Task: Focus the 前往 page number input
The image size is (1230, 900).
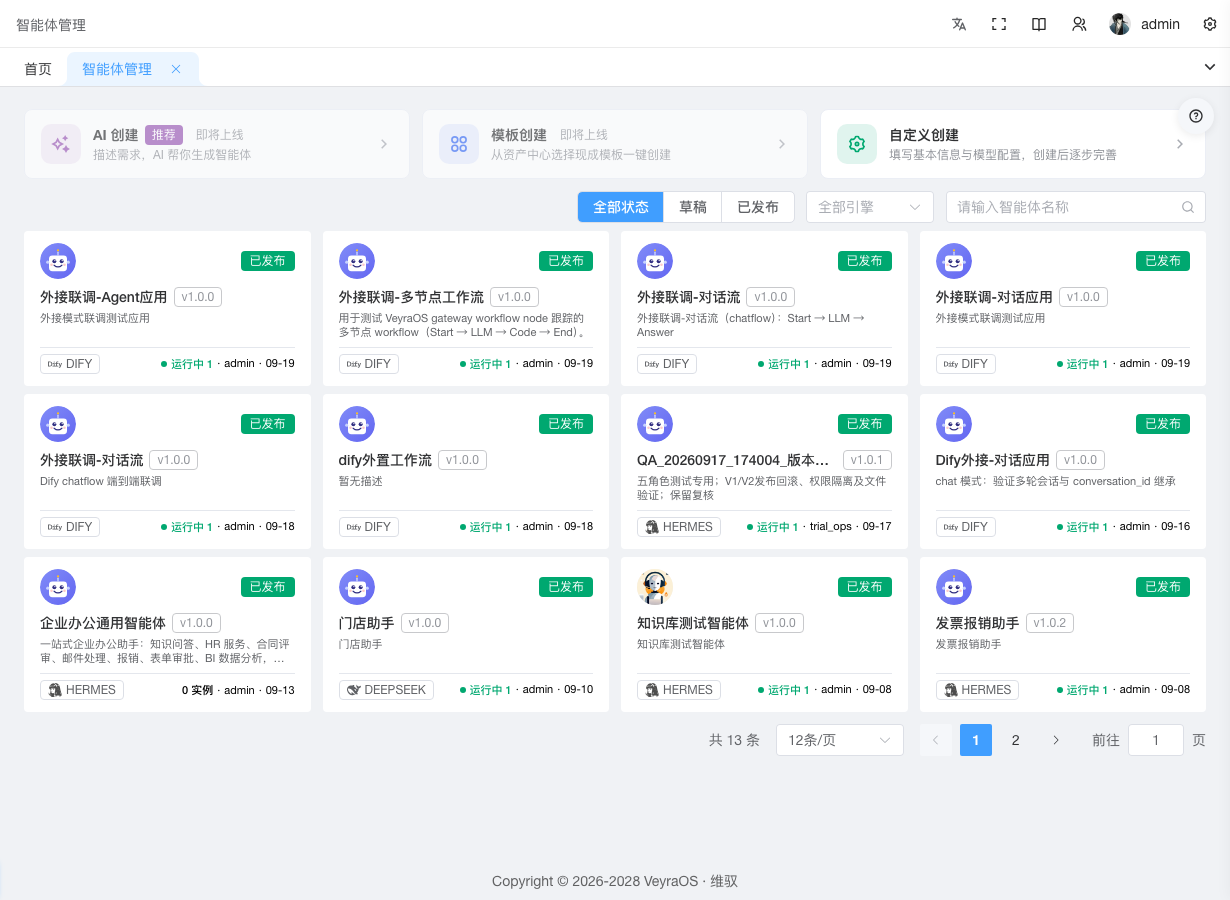Action: tap(1156, 740)
